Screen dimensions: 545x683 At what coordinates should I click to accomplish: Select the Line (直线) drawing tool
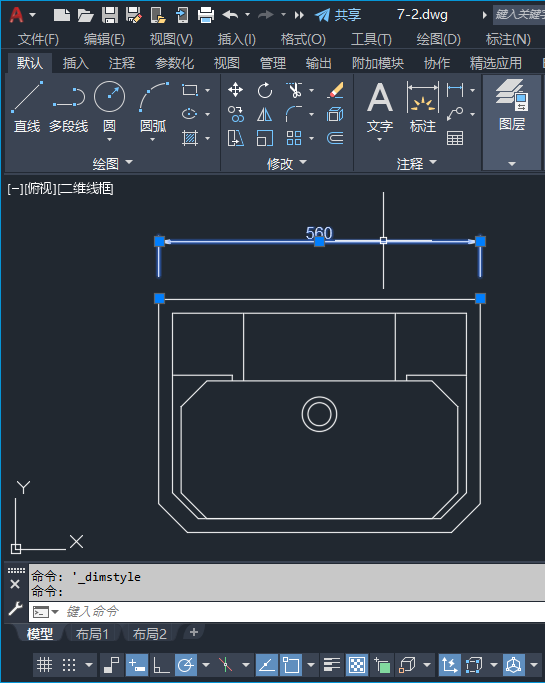[27, 107]
